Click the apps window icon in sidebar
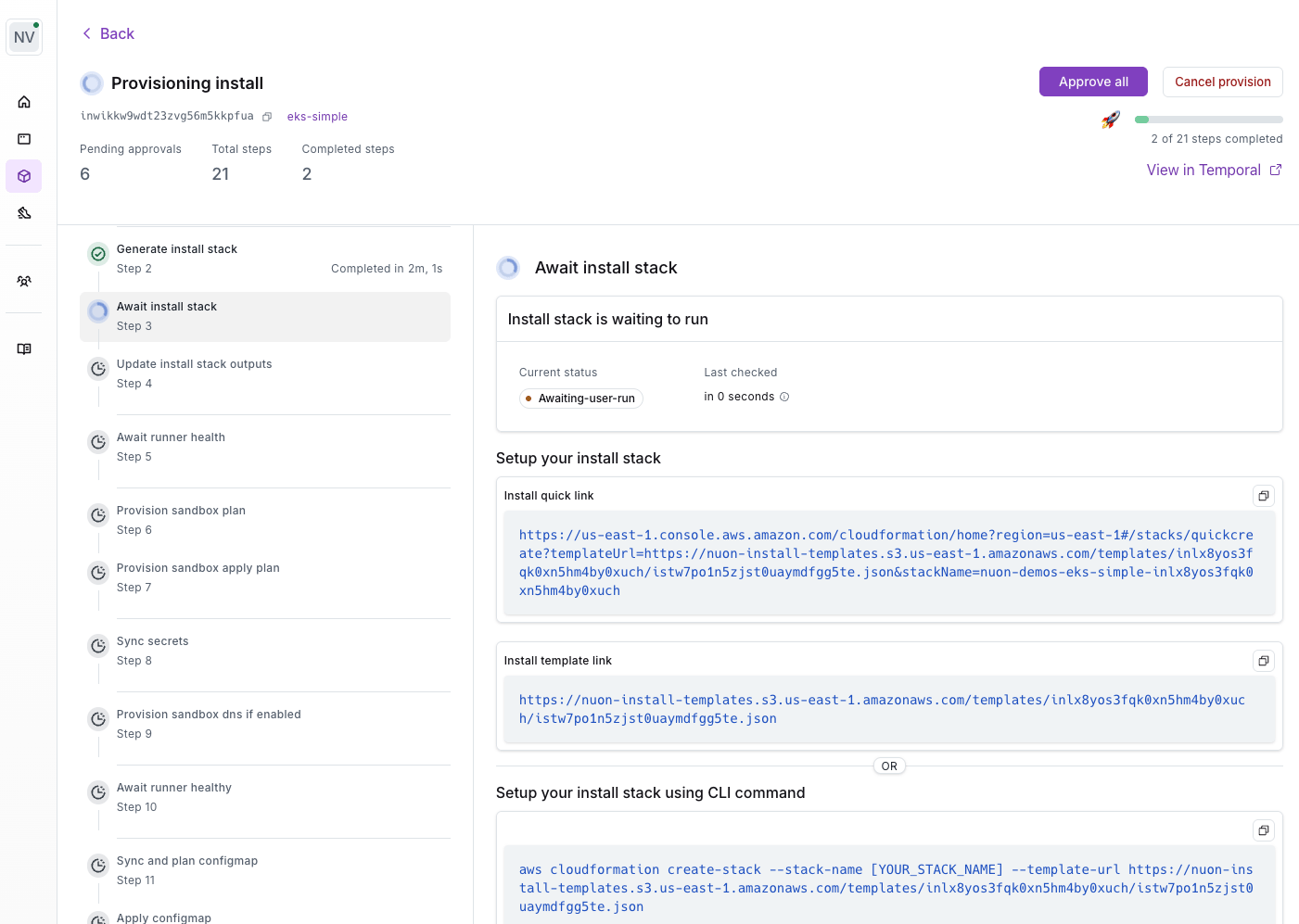Viewport: 1299px width, 924px height. (24, 139)
